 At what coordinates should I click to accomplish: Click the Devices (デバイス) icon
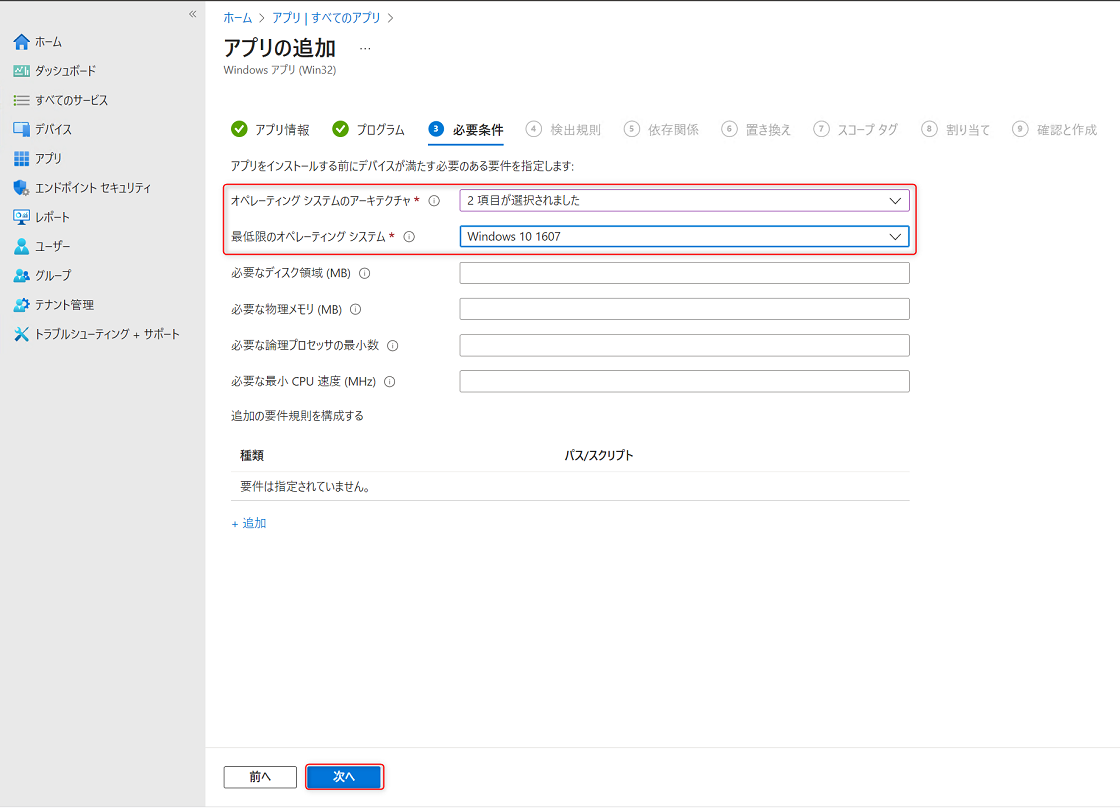click(x=21, y=129)
